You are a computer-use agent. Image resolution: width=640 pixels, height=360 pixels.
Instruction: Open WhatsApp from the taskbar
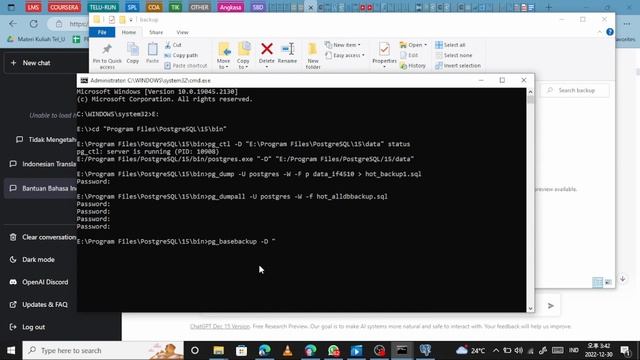click(x=333, y=350)
